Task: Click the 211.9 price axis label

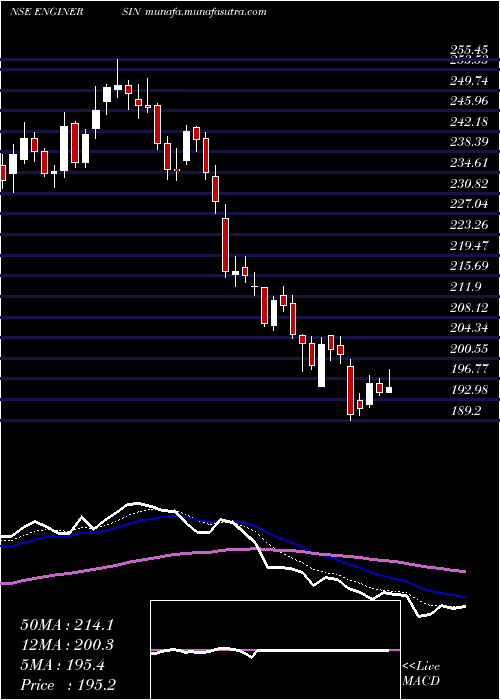Action: point(466,287)
